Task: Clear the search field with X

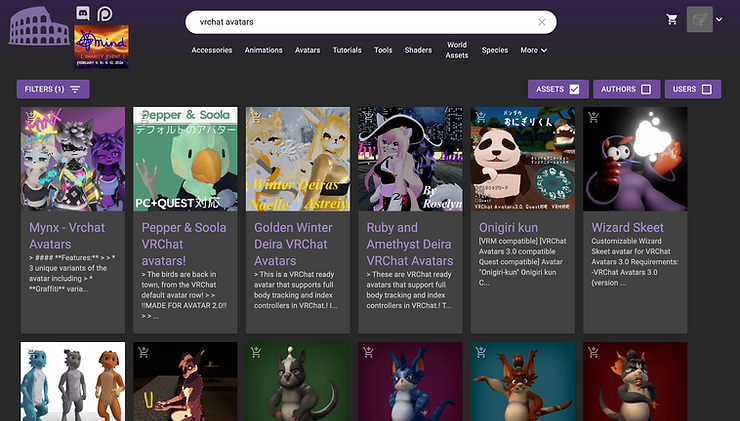Action: [542, 22]
